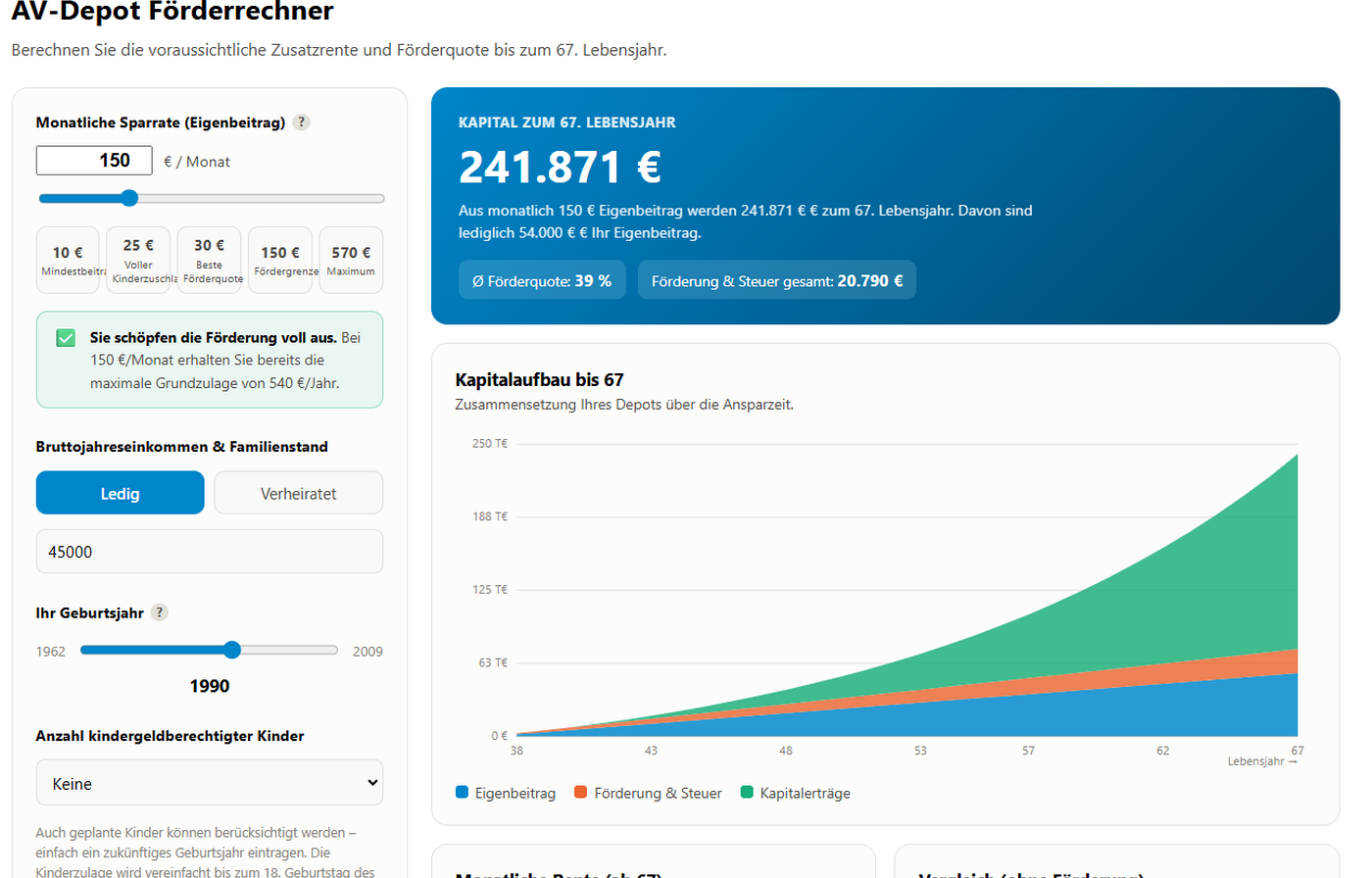Click the 250 T€ axis label
Screen dimensions: 1372x878
click(x=490, y=444)
